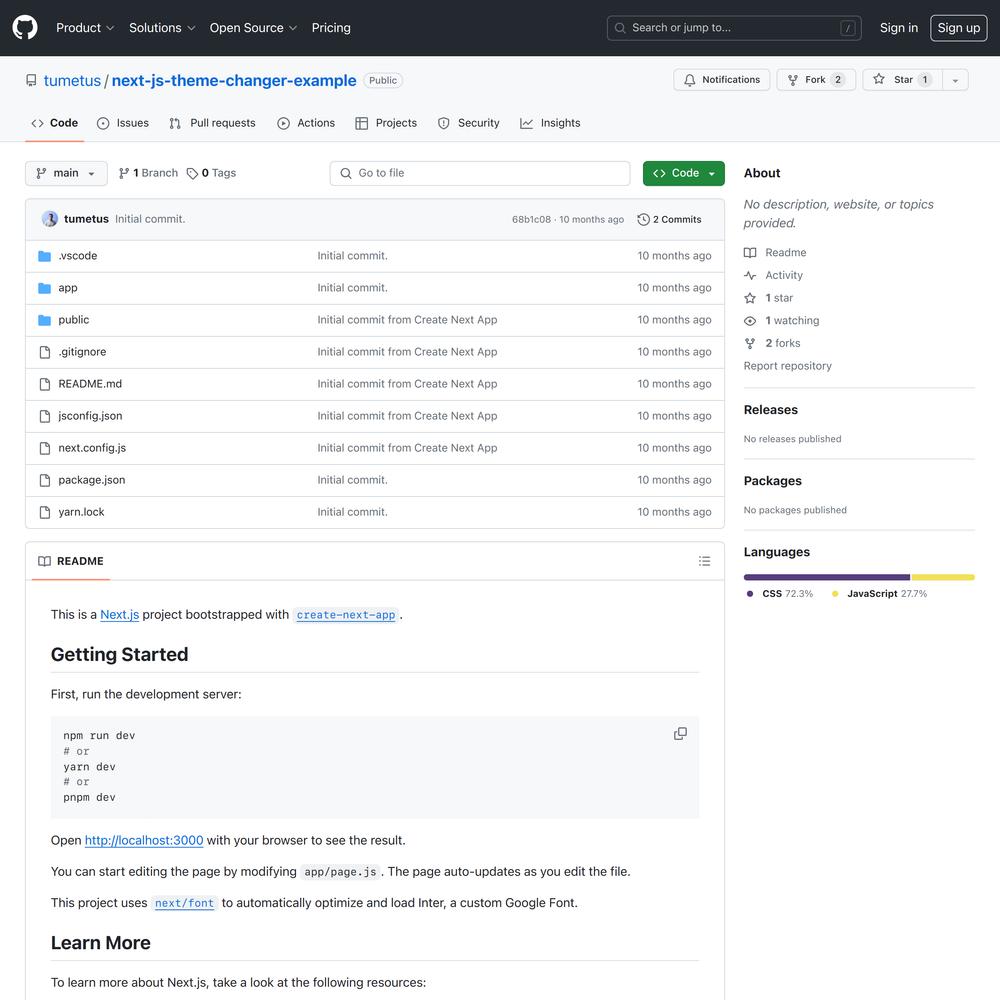The height and width of the screenshot is (1000, 1000).
Task: Switch to the Issues tab
Action: point(122,123)
